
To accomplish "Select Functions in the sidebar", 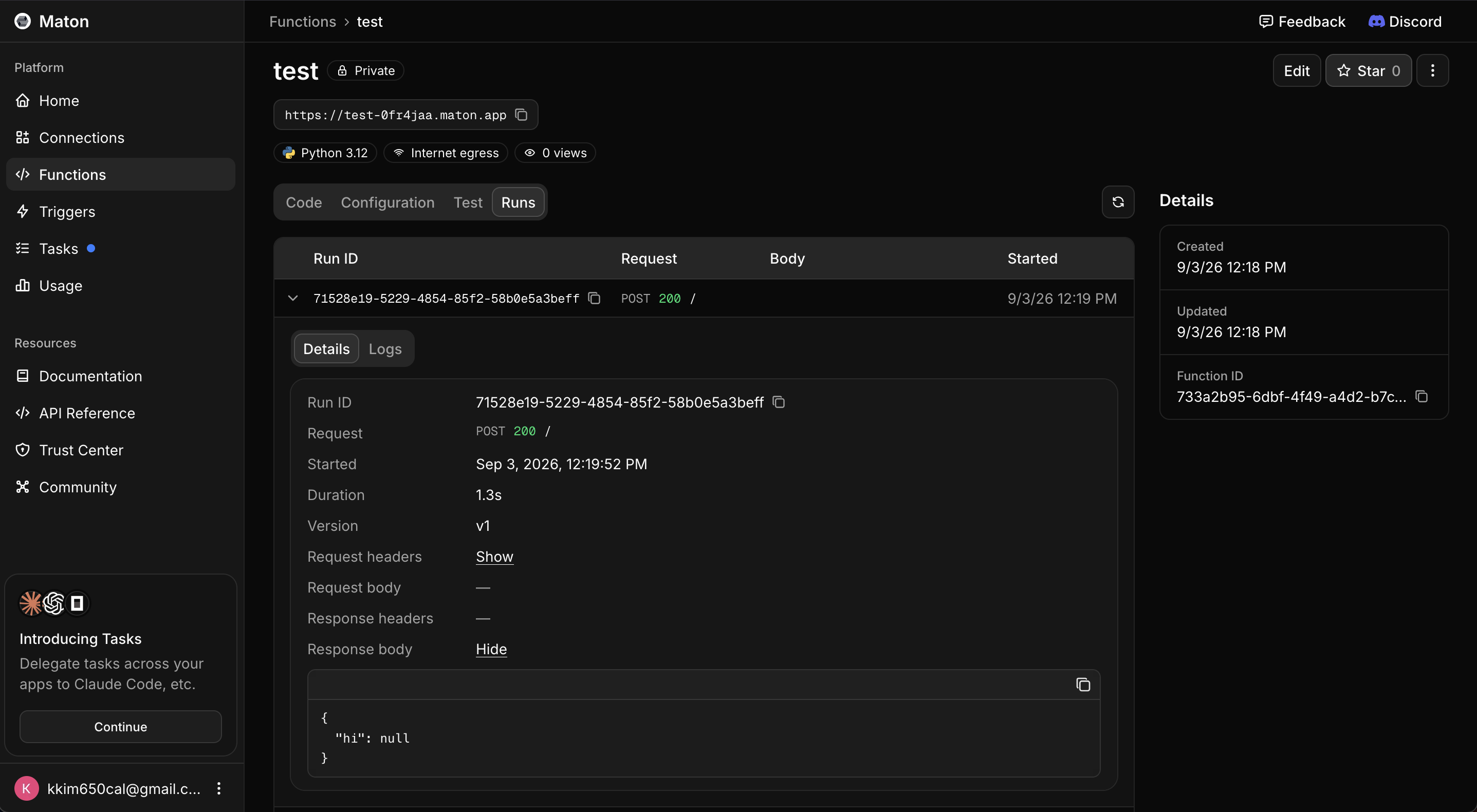I will (120, 174).
